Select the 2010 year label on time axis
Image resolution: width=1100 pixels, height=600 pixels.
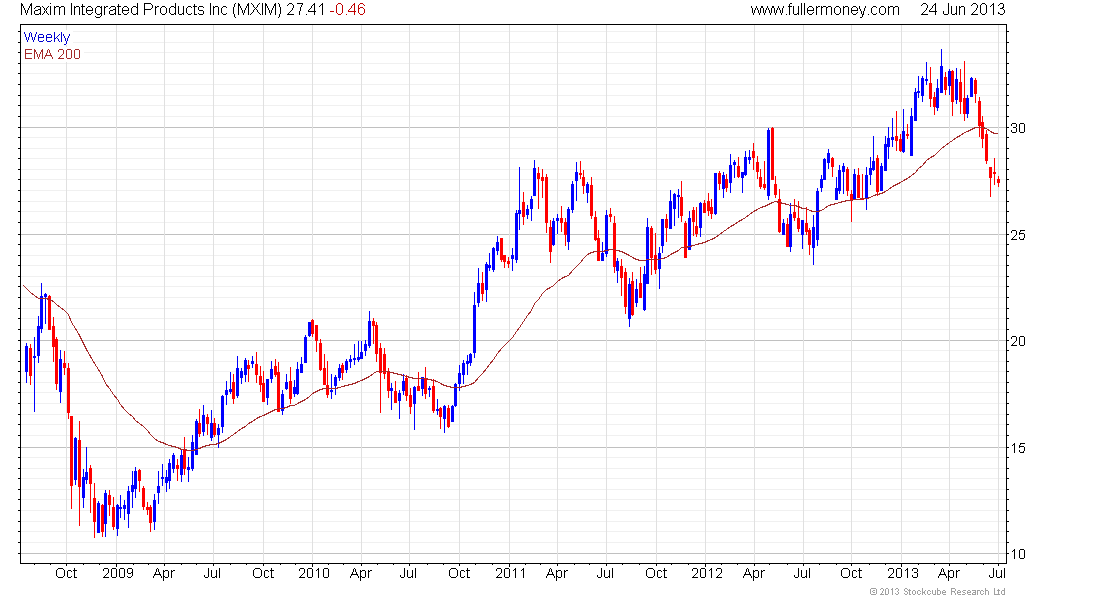click(314, 573)
